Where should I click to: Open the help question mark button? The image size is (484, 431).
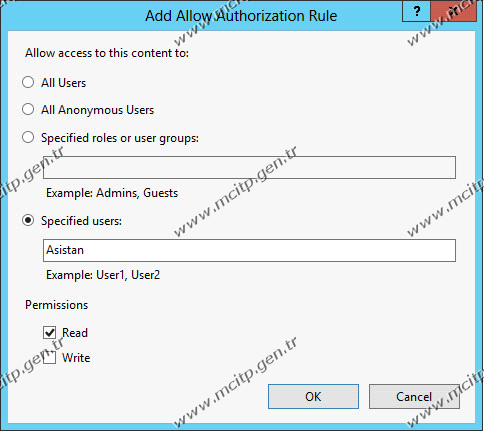[416, 11]
